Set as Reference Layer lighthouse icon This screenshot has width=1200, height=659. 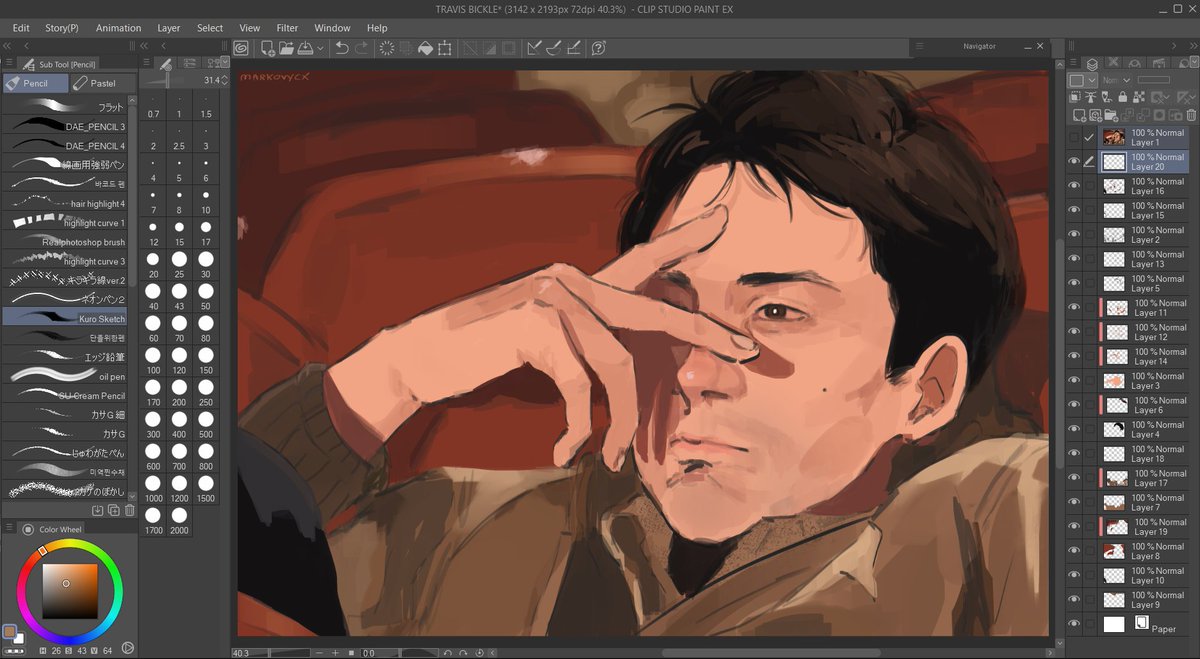1091,97
